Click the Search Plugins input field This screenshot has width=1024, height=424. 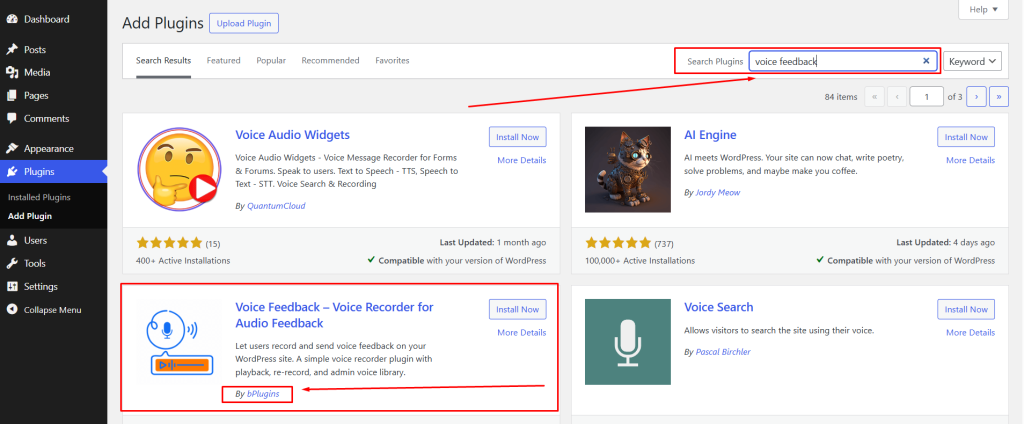point(833,61)
